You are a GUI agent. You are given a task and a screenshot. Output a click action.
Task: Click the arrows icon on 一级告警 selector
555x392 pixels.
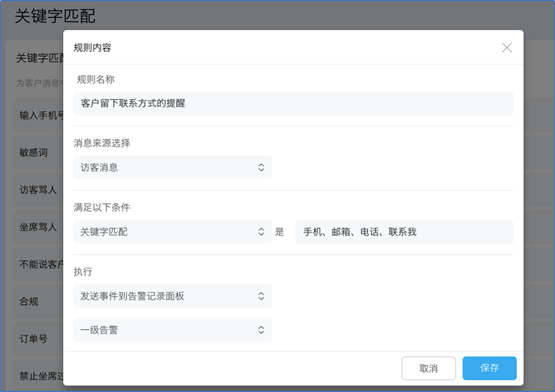tap(261, 330)
